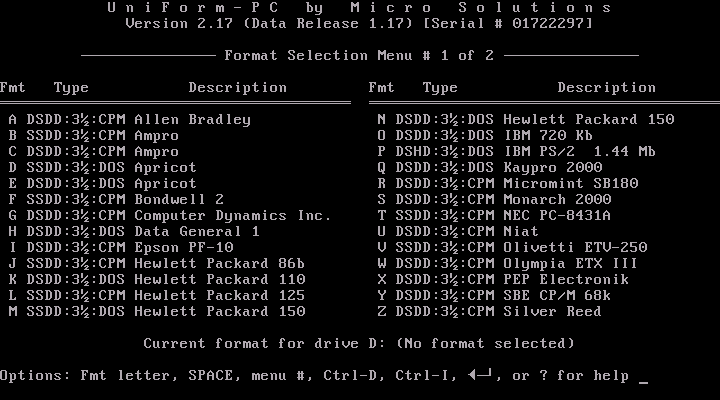The width and height of the screenshot is (720, 400).
Task: Click the Ctrl-I option text
Action: coord(422,376)
